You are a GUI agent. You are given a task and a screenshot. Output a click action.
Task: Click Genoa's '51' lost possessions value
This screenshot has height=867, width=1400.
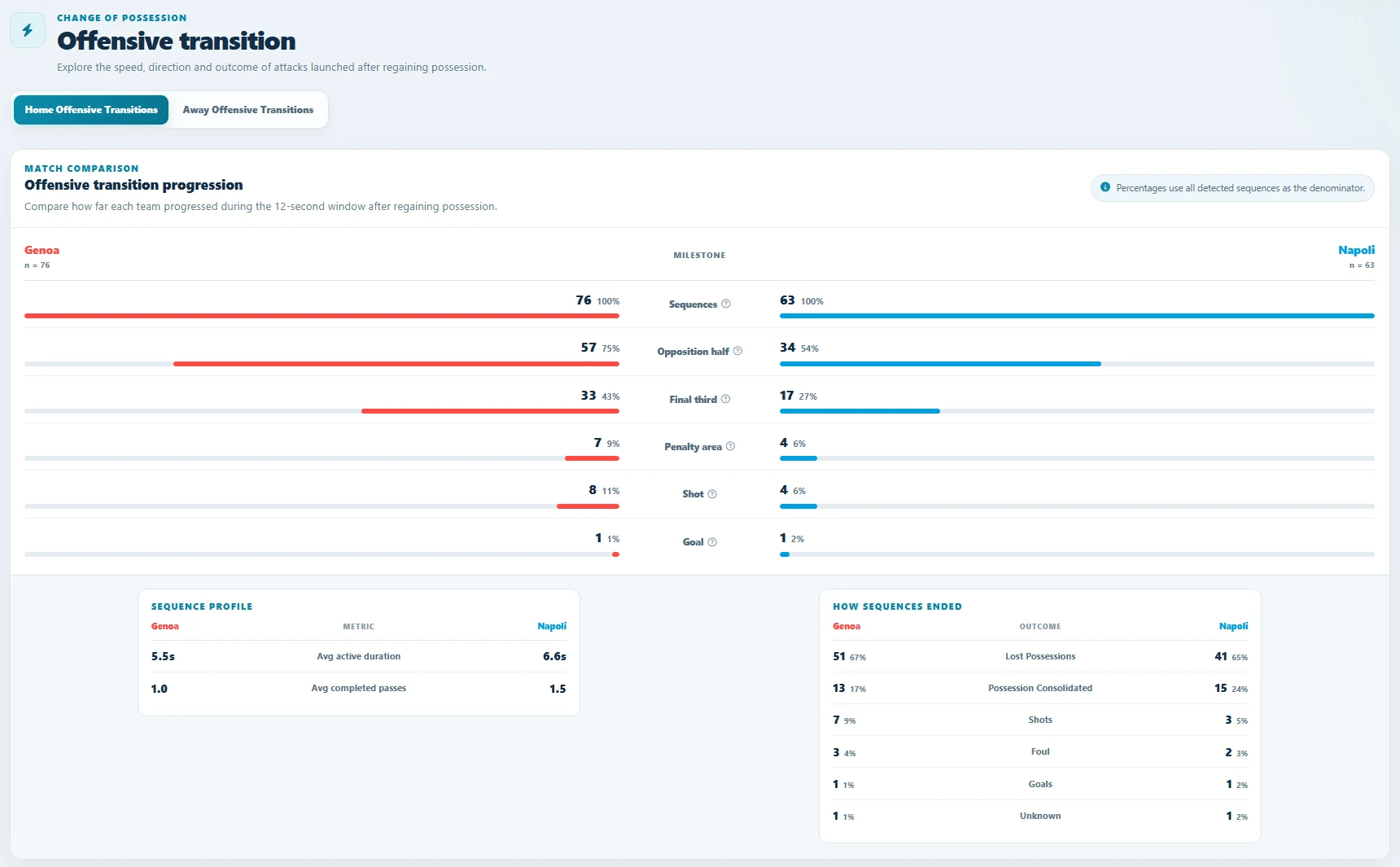839,656
